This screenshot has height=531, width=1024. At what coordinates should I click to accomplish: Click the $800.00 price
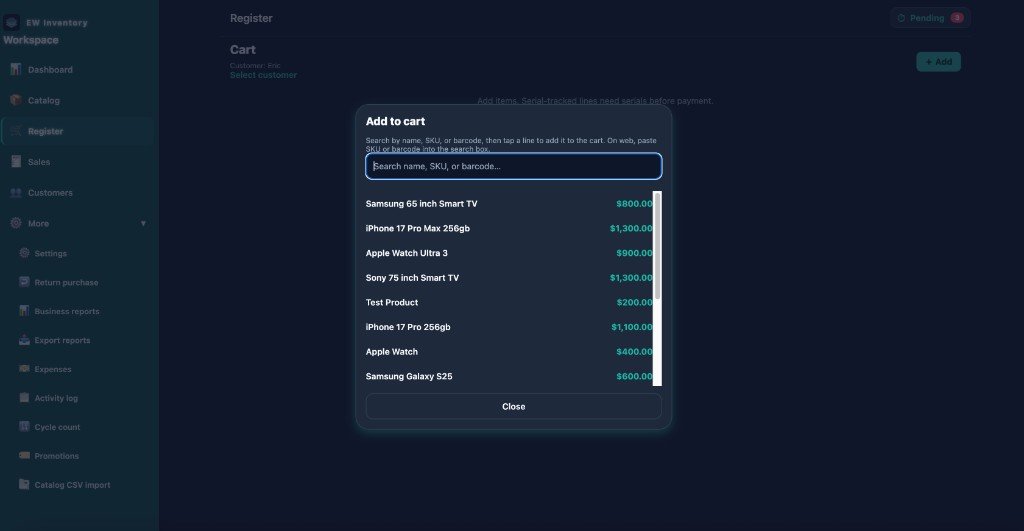(x=634, y=204)
